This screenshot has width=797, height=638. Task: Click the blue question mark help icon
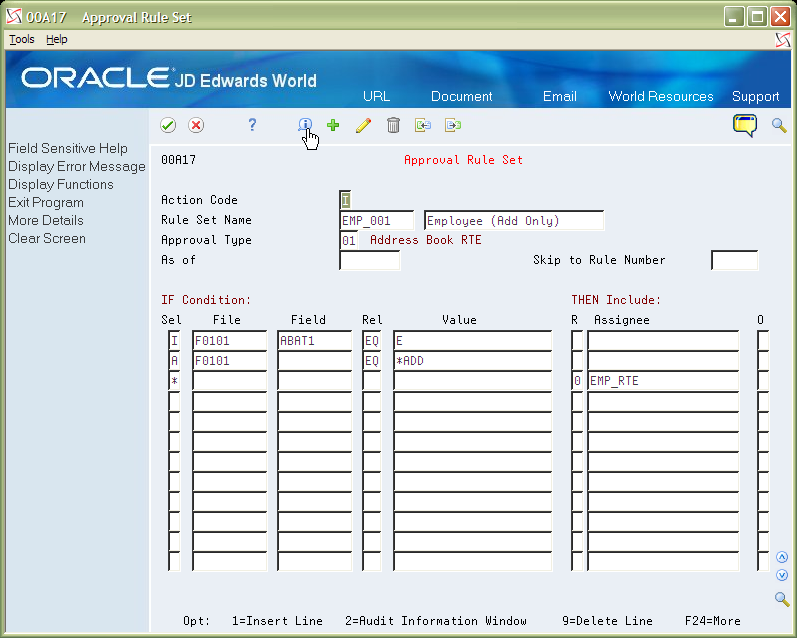pyautogui.click(x=252, y=125)
